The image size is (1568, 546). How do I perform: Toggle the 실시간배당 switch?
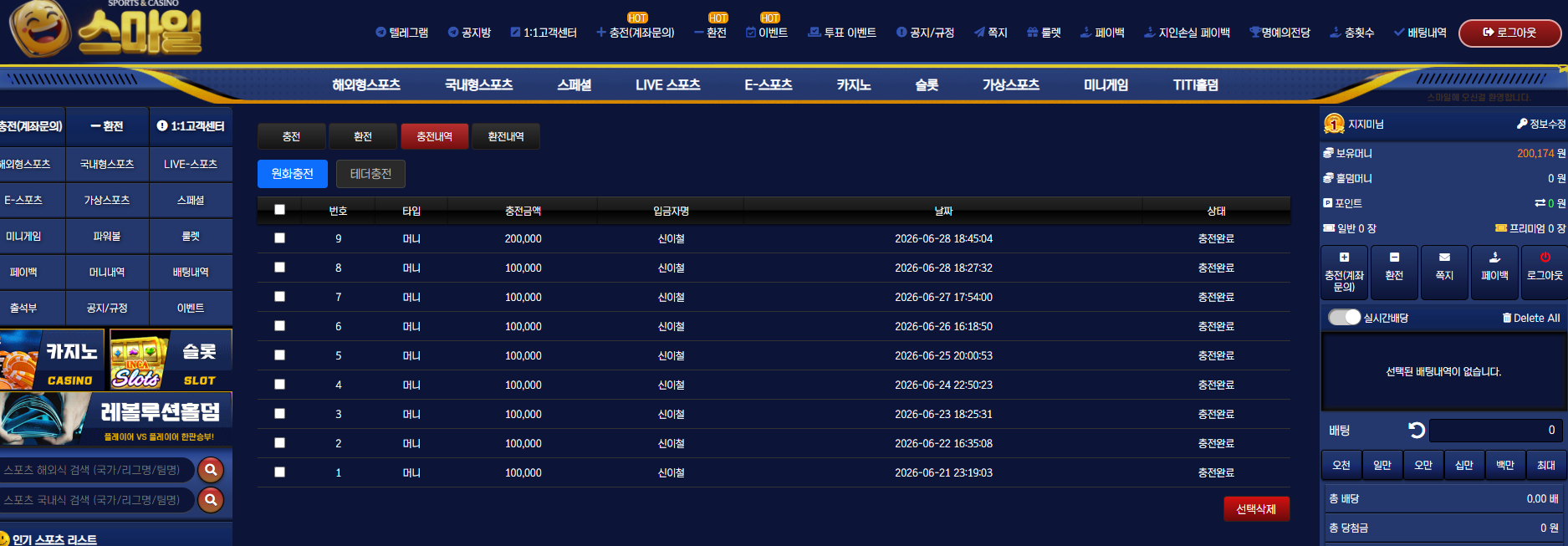pos(1345,318)
